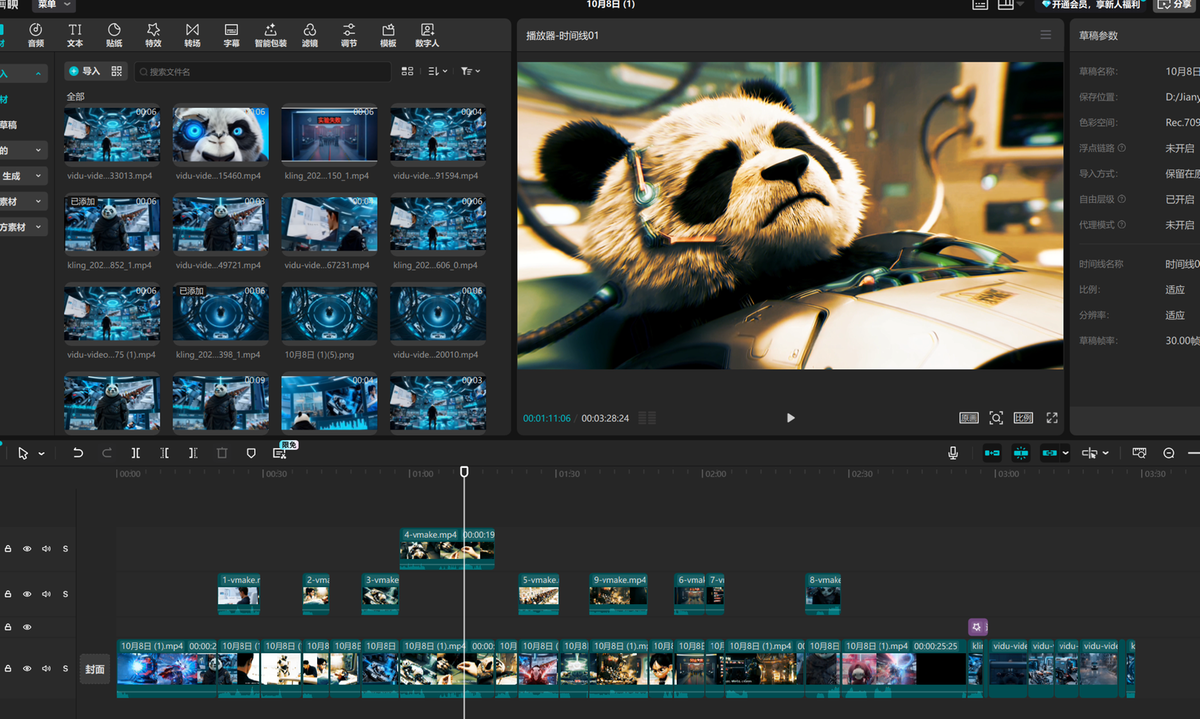Click the timeline zoom out minus icon

point(1168,453)
